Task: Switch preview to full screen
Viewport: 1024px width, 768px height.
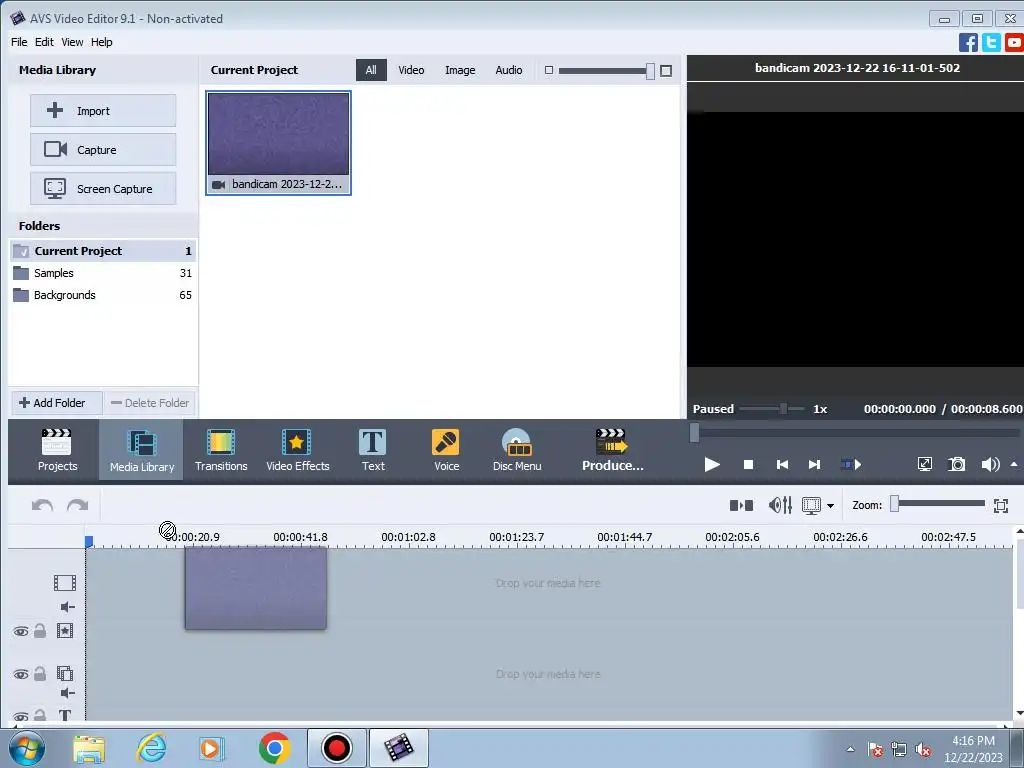Action: click(925, 464)
